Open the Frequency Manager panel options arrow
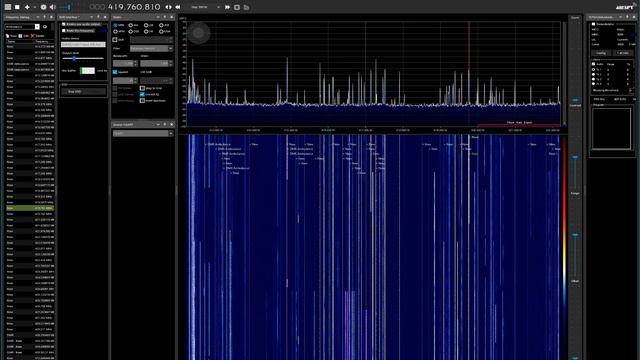This screenshot has width=640, height=360. (38, 17)
